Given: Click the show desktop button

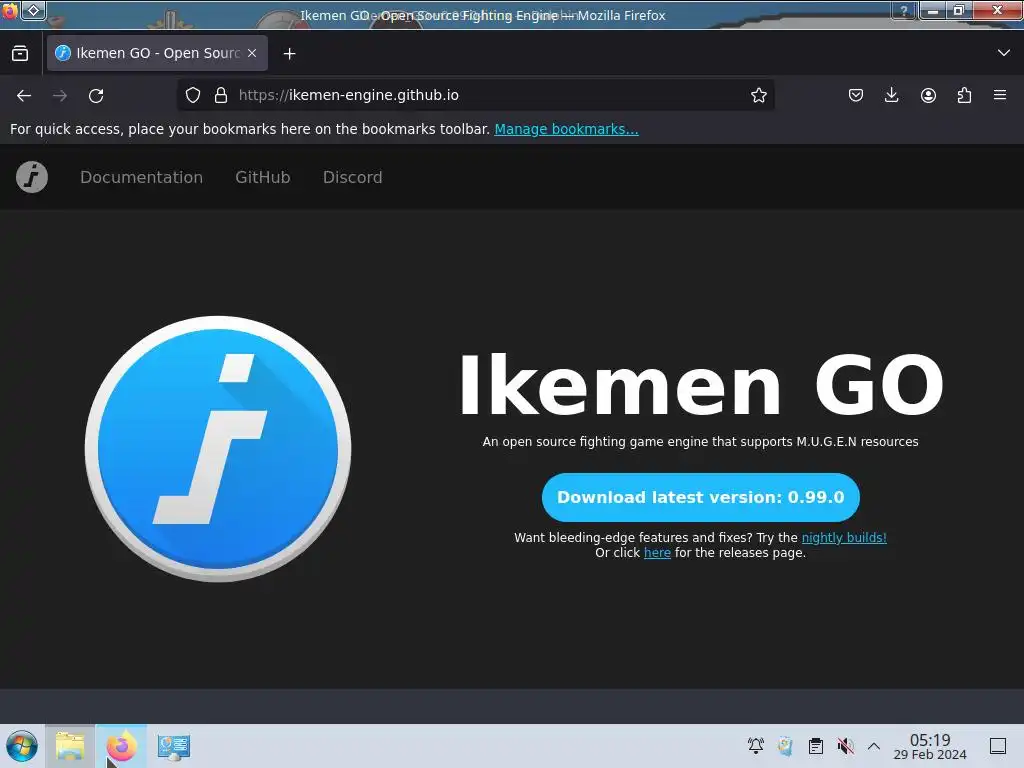Looking at the screenshot, I should [997, 746].
